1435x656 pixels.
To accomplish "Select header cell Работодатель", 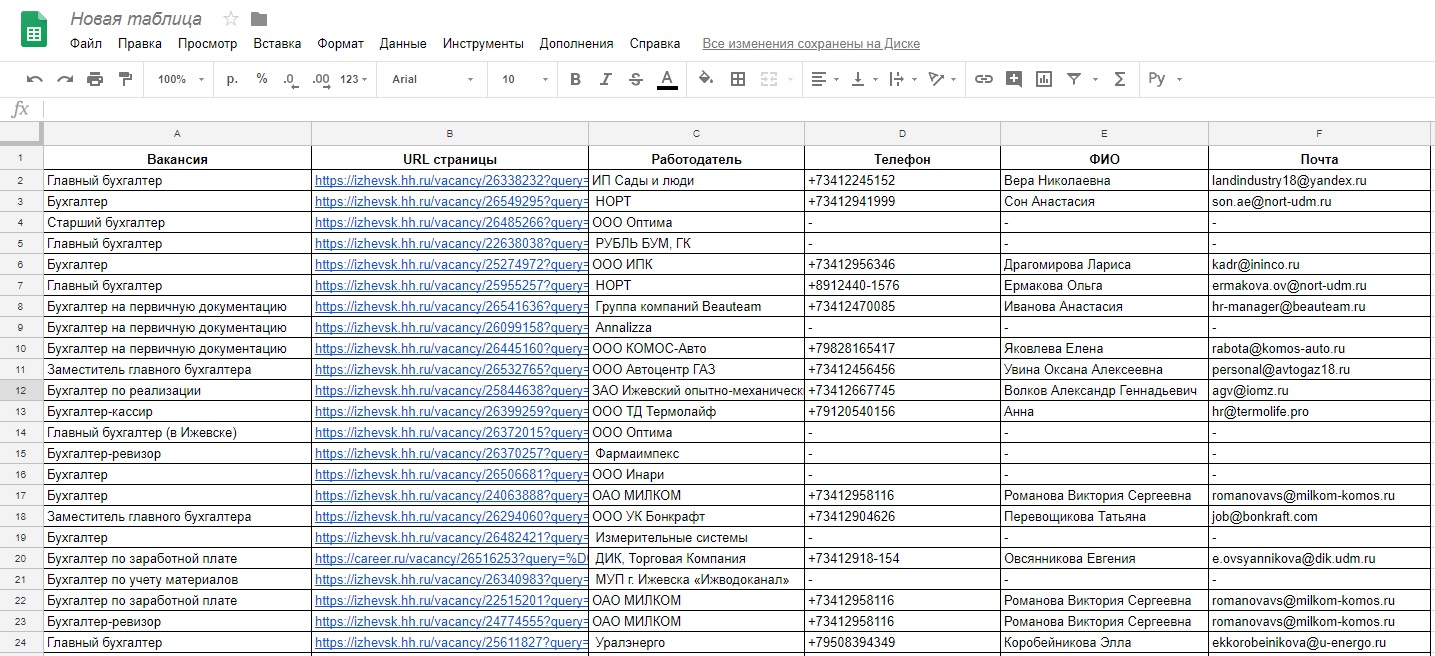I will tap(697, 159).
